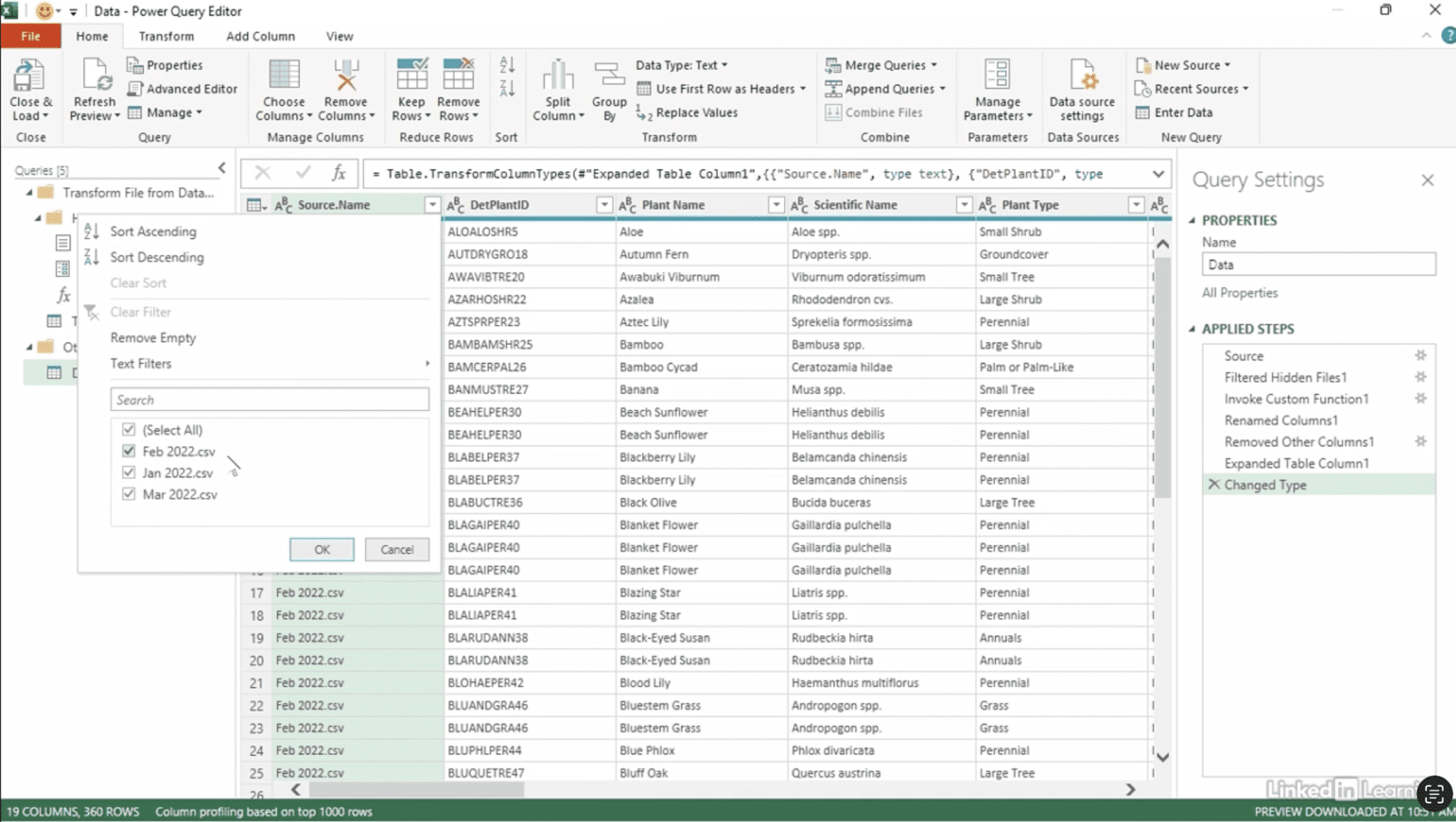Expand the formula bar chevron

tap(1158, 174)
